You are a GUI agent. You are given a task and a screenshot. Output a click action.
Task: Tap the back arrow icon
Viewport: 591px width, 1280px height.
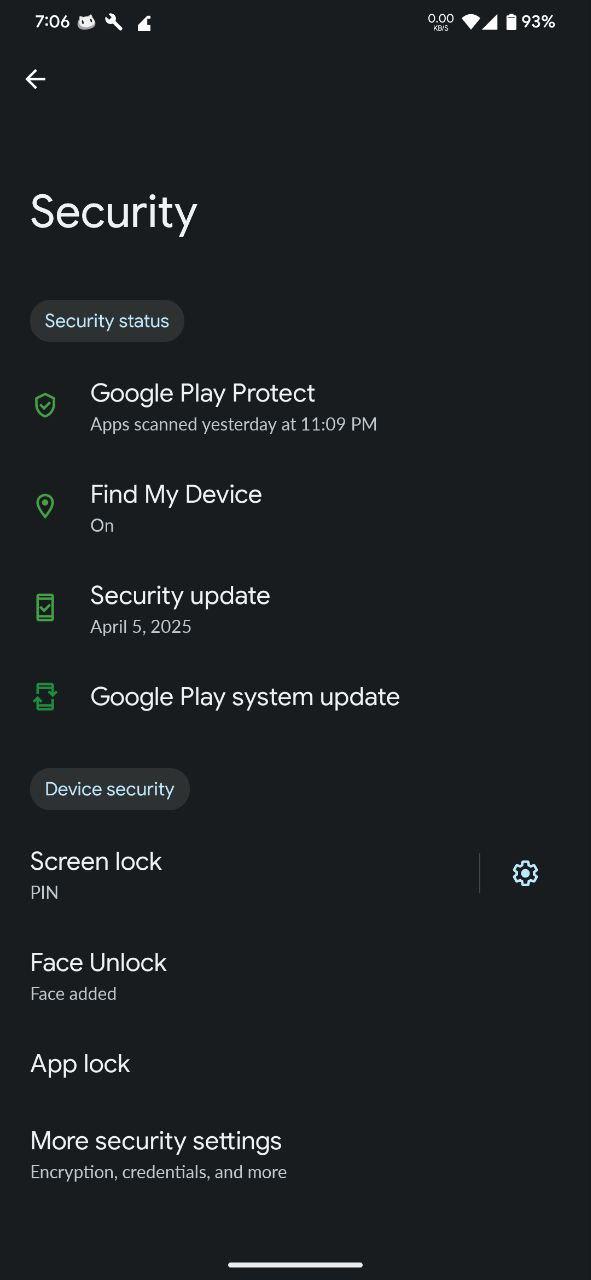pos(36,79)
